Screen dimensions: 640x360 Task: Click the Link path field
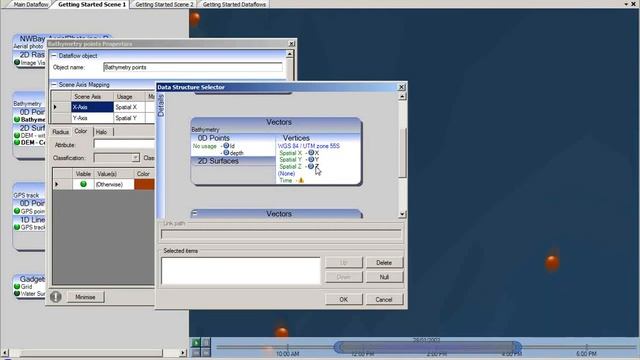coord(281,234)
